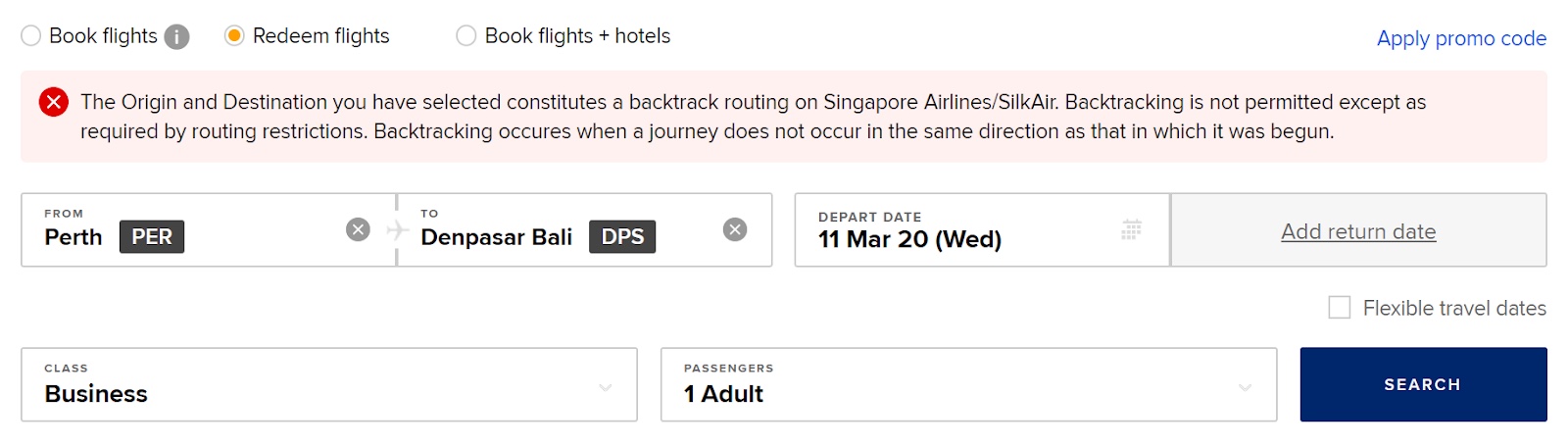This screenshot has height=446, width=1568.
Task: Enable the Flexible travel dates checkbox
Action: (1340, 308)
